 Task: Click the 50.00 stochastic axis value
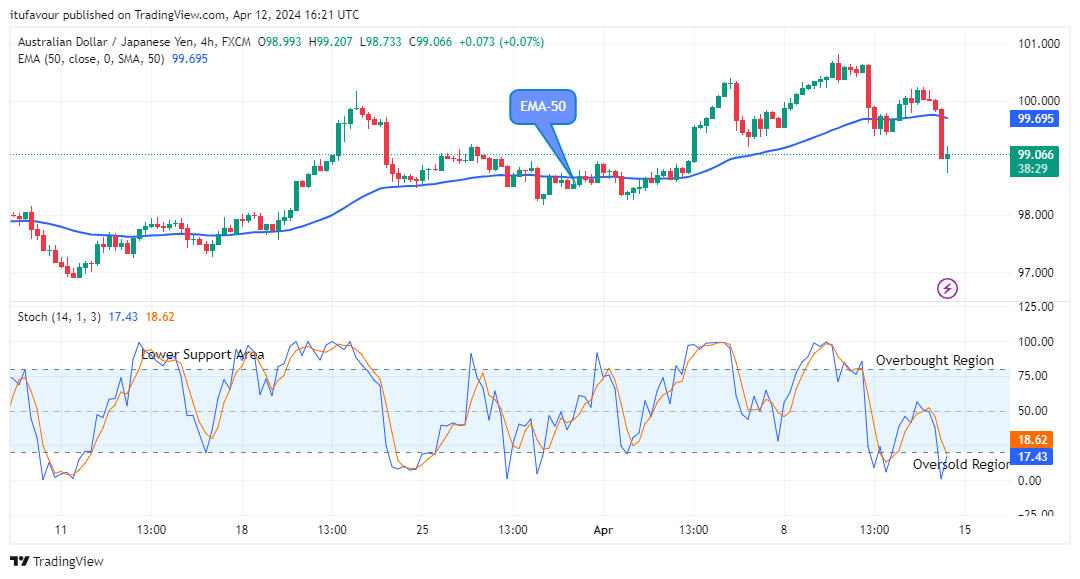(x=1032, y=411)
